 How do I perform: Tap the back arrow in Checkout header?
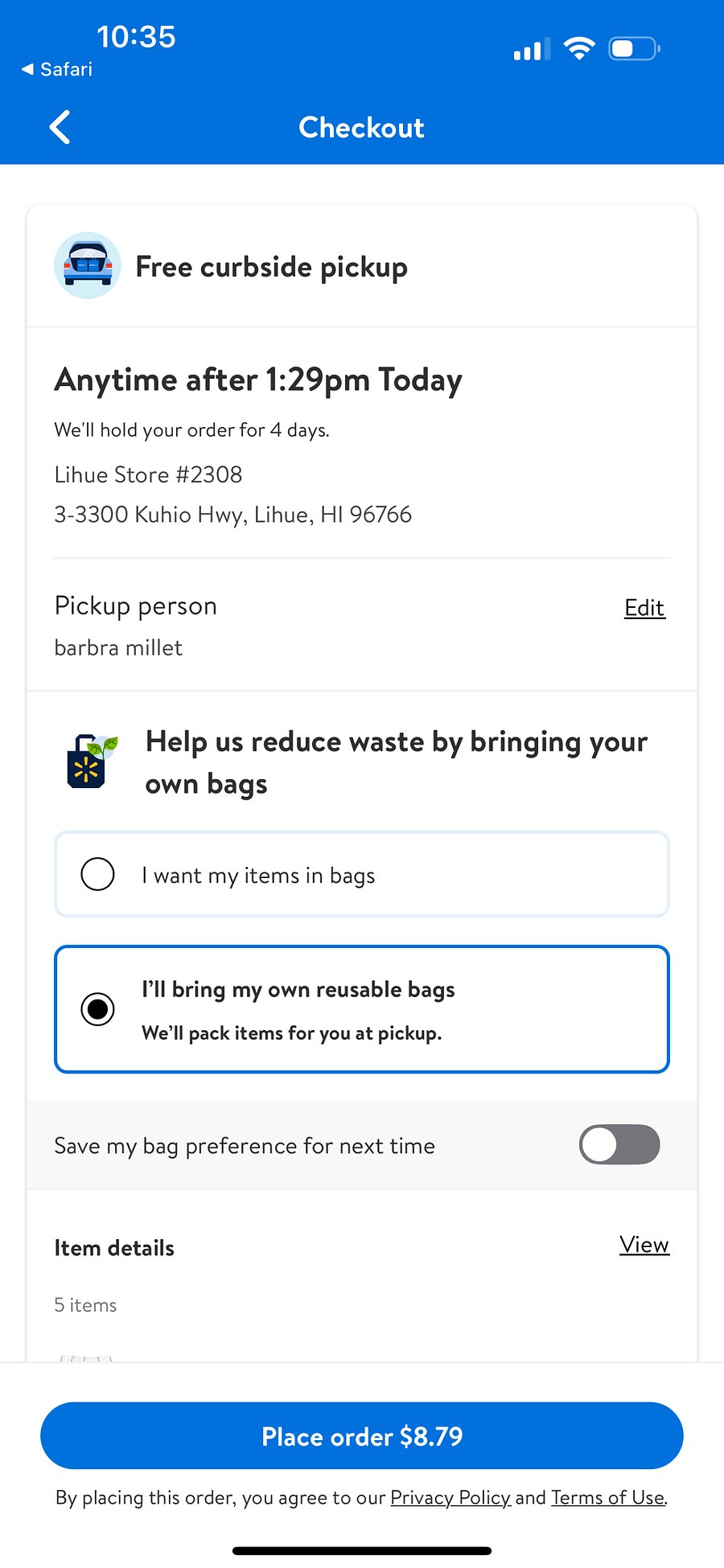tap(60, 127)
